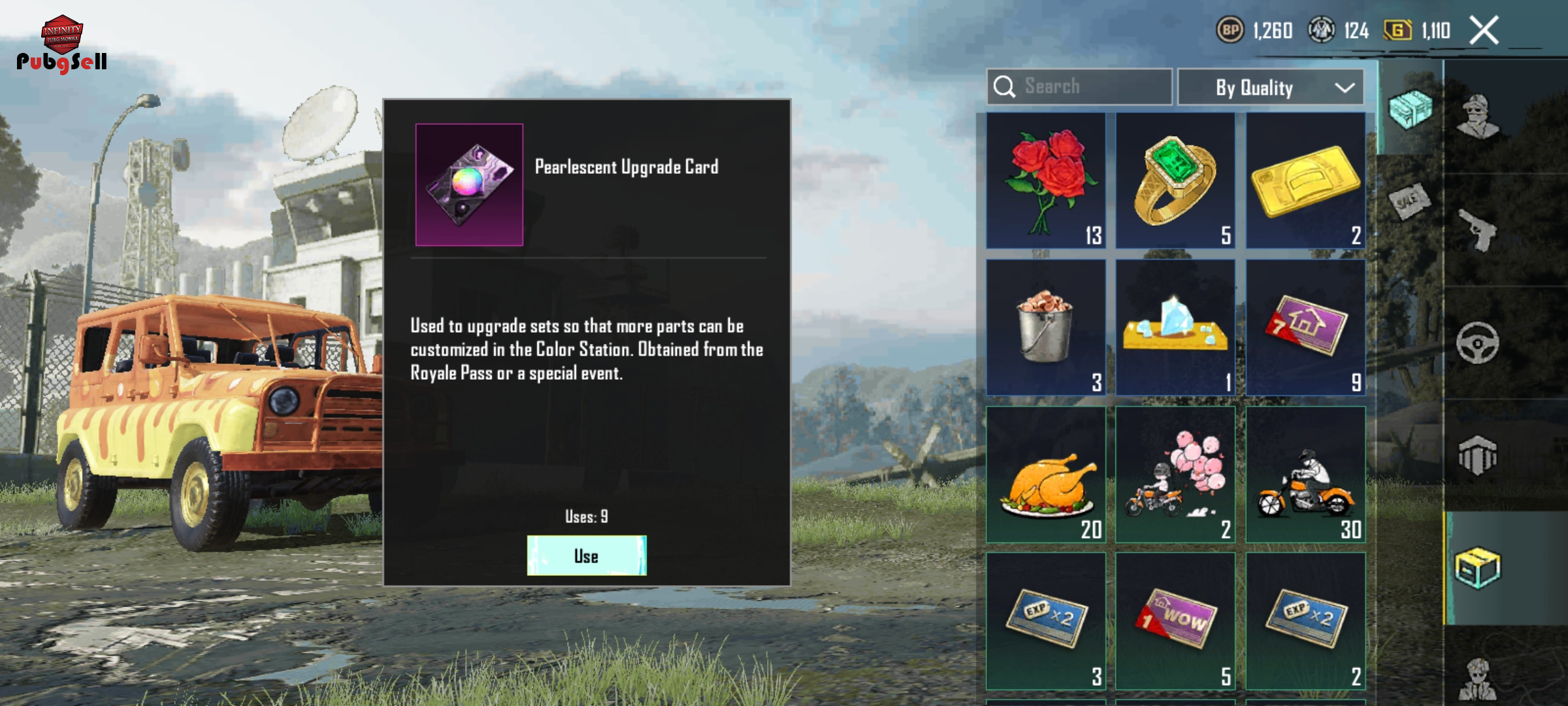The width and height of the screenshot is (1568, 706).
Task: Select the 7-day room card item
Action: coord(1305,328)
